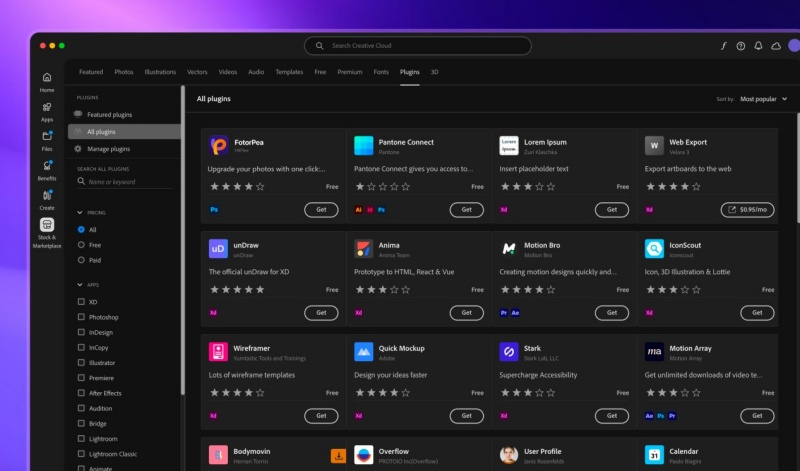Select the All pricing radio button

point(81,230)
